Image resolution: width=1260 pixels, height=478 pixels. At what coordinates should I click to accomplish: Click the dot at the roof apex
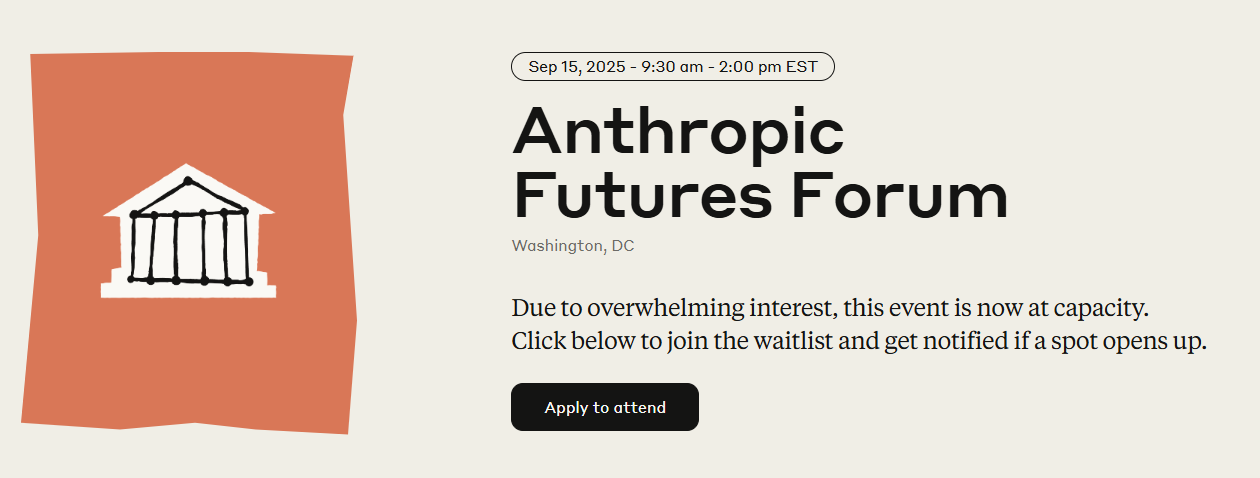[188, 180]
